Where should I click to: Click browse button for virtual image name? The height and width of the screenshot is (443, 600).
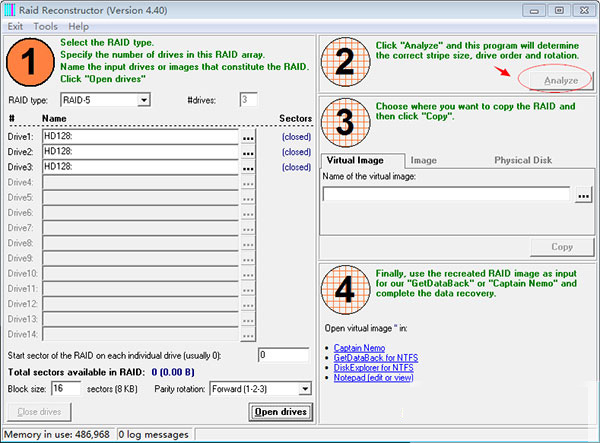[584, 195]
